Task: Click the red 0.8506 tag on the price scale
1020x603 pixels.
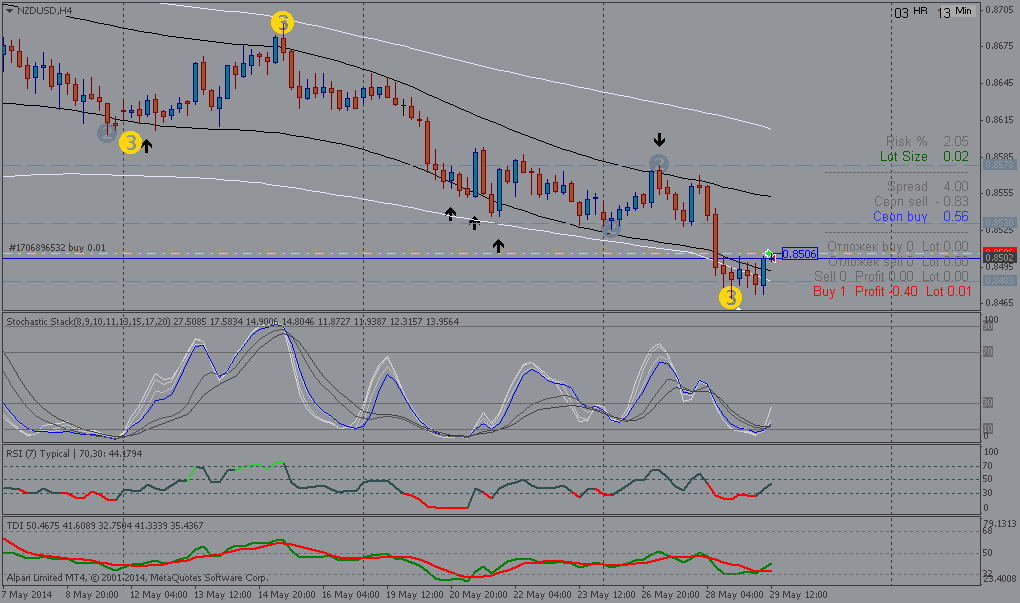Action: pos(999,250)
